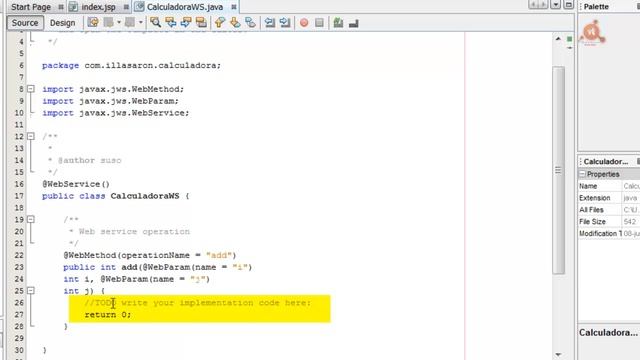Open the document list dropdown arrow
Image resolution: width=640 pixels, height=360 pixels.
(556, 4)
